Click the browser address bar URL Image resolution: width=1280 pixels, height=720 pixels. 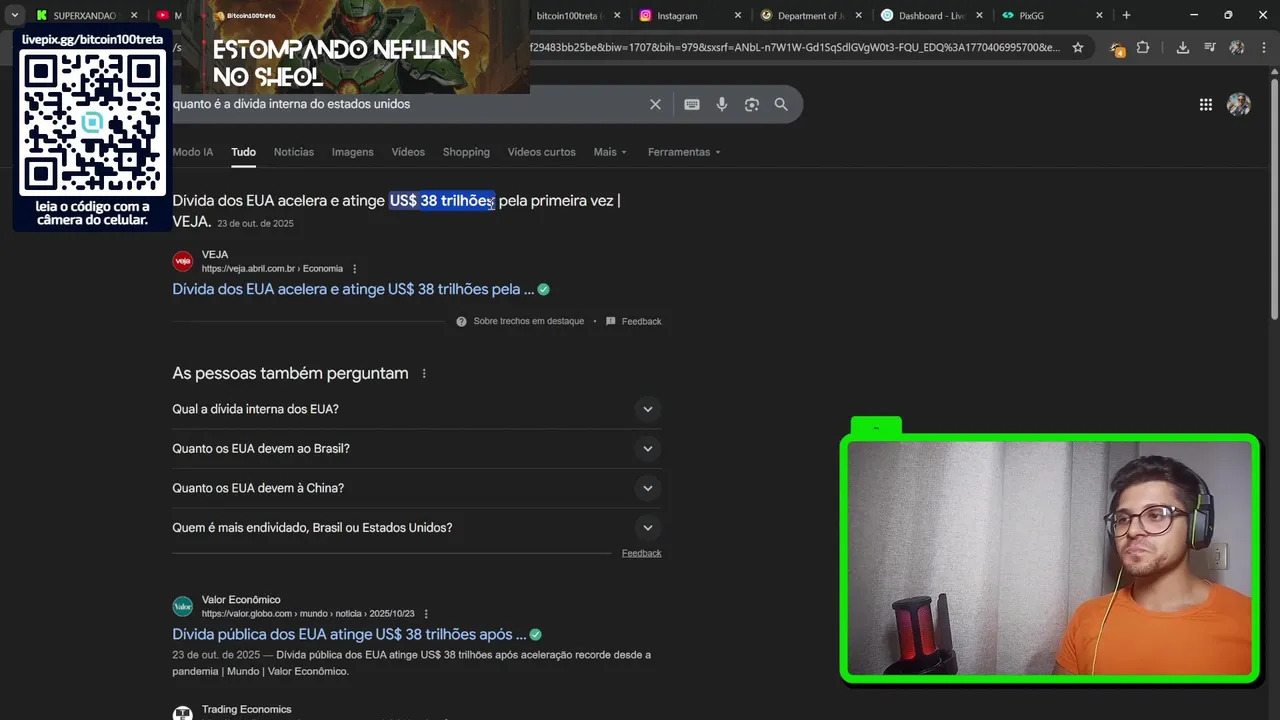point(795,47)
